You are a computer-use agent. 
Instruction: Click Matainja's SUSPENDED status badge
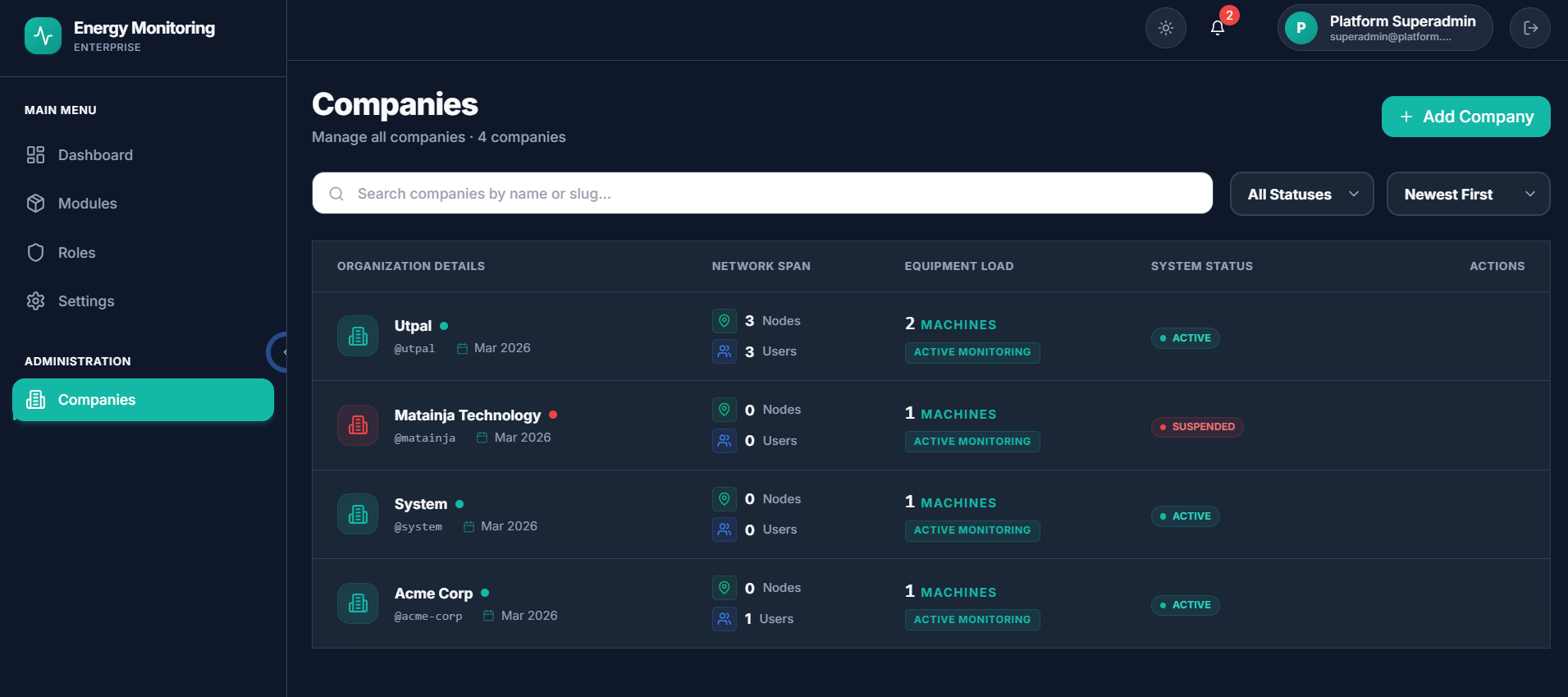[x=1197, y=427]
